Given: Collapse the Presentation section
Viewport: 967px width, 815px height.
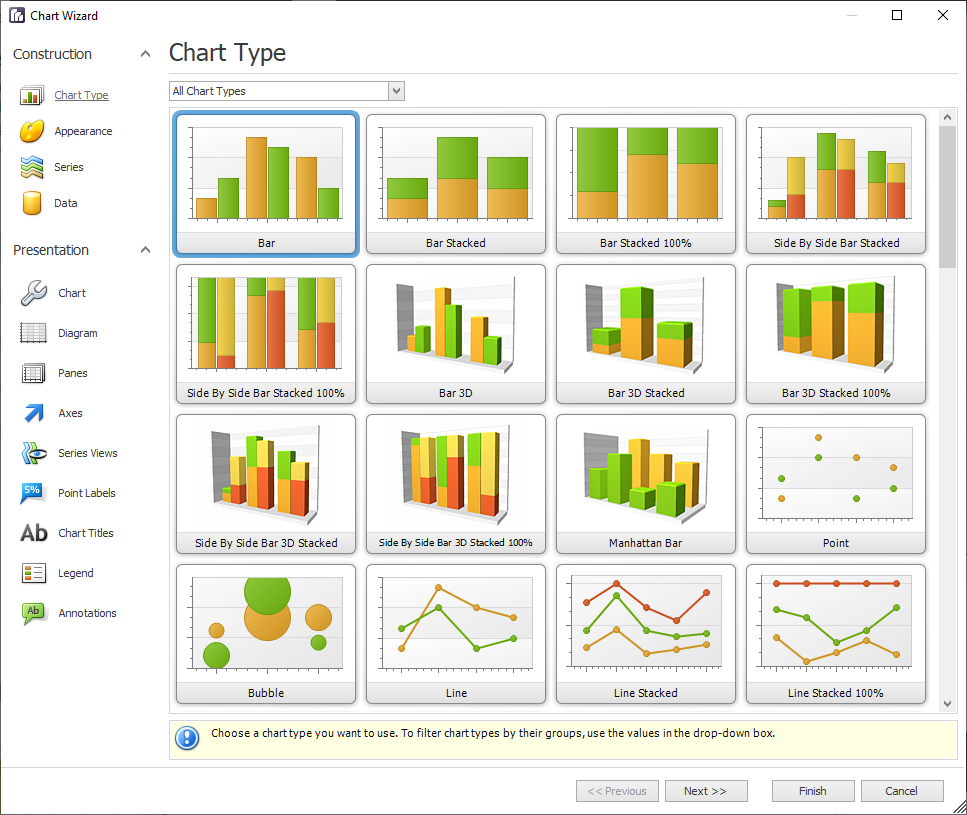Looking at the screenshot, I should 145,249.
